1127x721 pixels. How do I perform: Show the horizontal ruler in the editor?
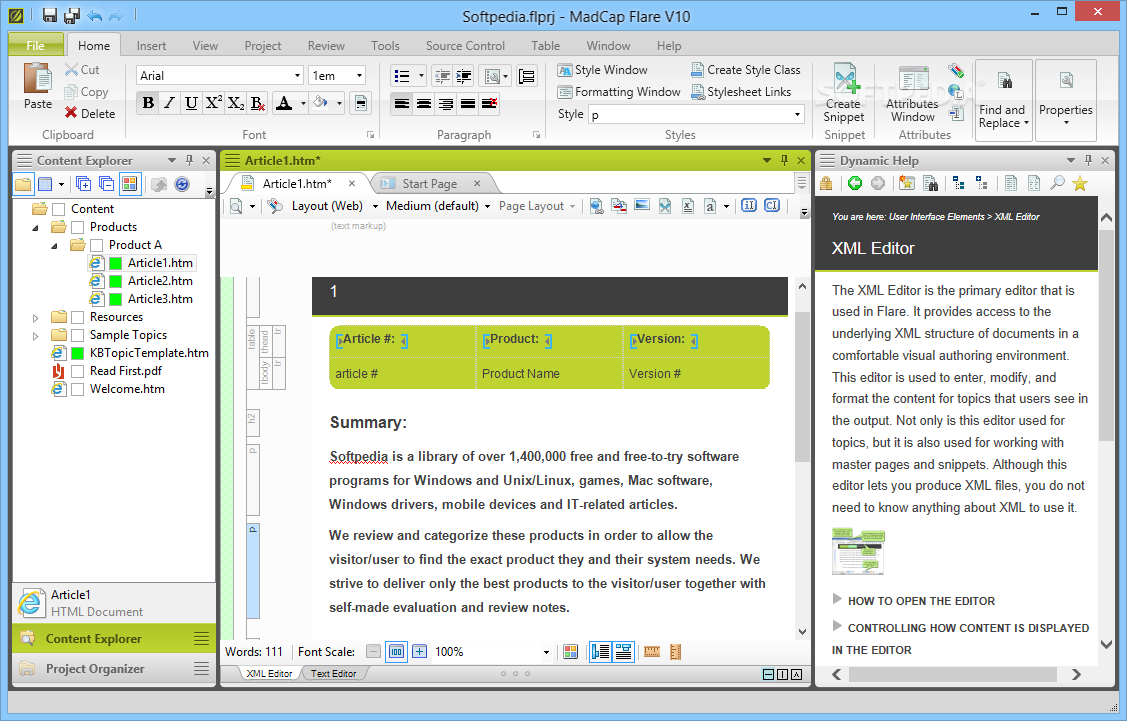point(652,652)
